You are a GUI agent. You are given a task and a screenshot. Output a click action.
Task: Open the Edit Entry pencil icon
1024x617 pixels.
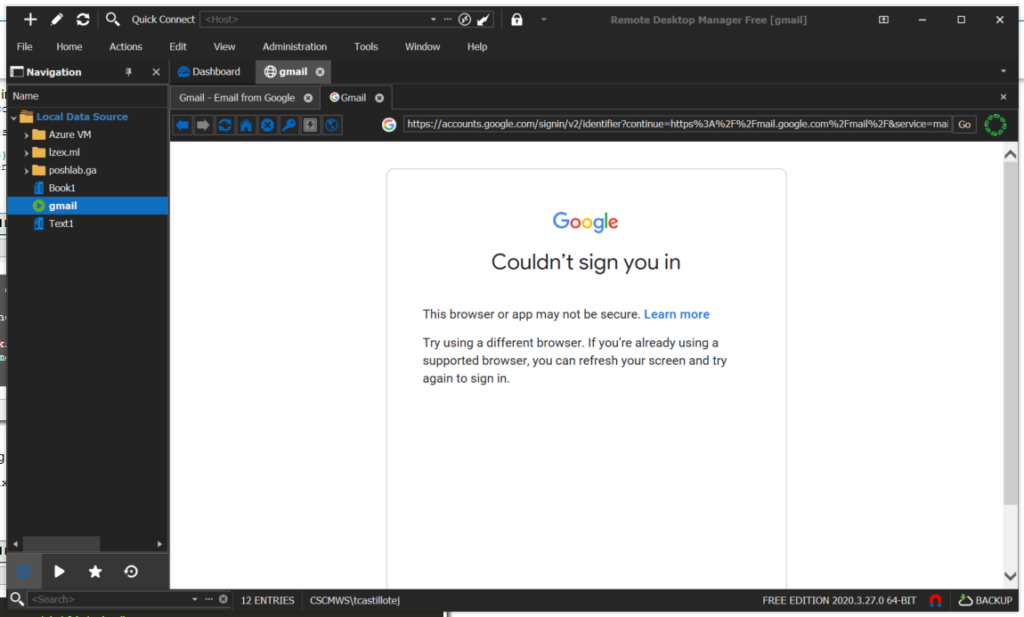[x=58, y=19]
